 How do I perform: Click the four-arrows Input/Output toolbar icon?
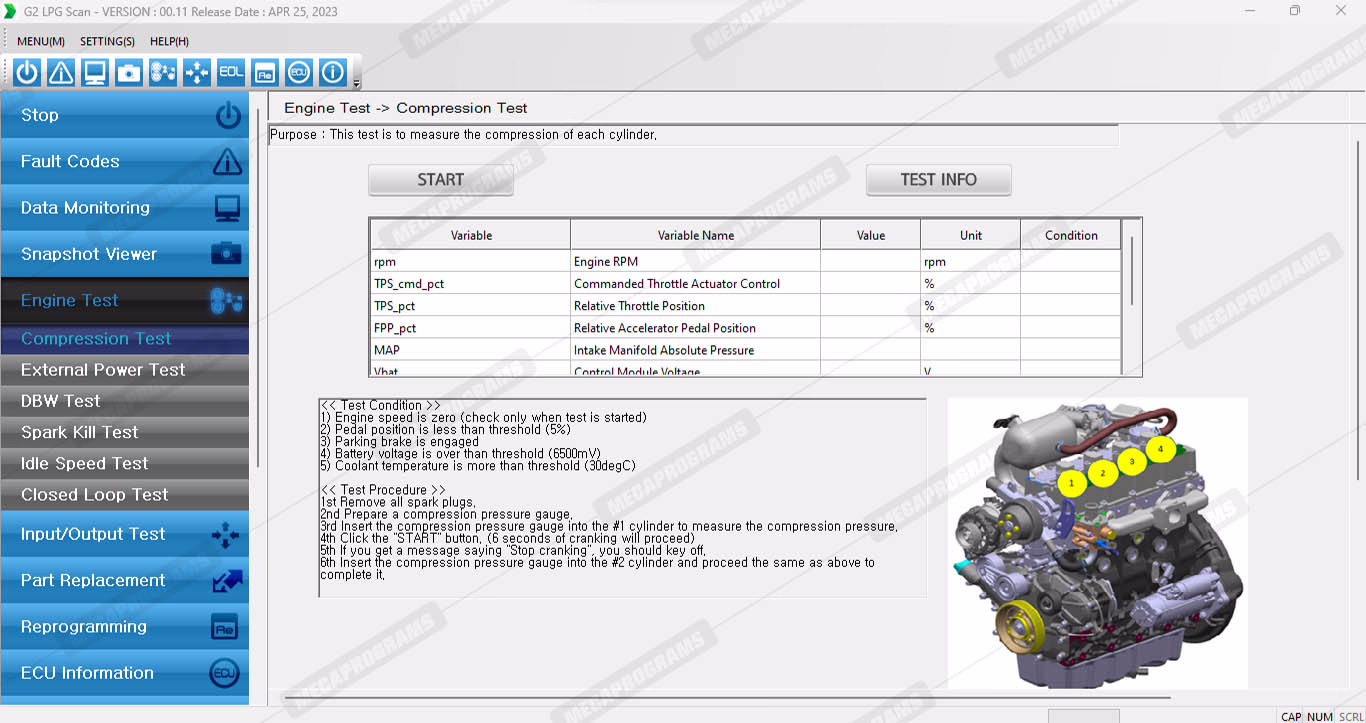tap(197, 72)
